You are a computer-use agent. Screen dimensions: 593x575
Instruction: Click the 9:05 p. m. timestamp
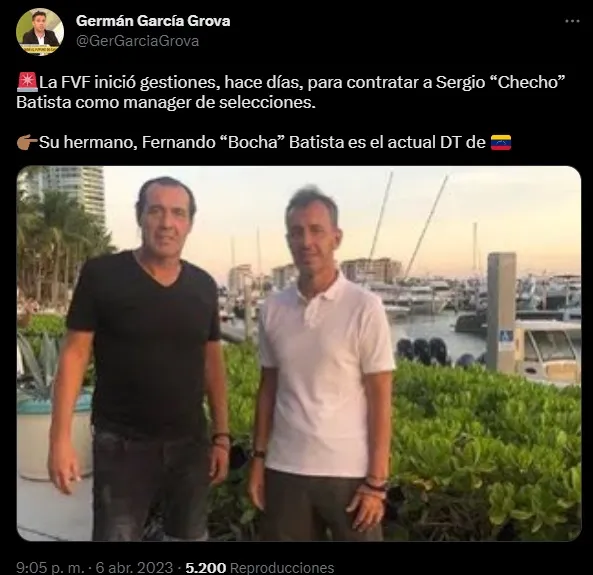[50, 567]
